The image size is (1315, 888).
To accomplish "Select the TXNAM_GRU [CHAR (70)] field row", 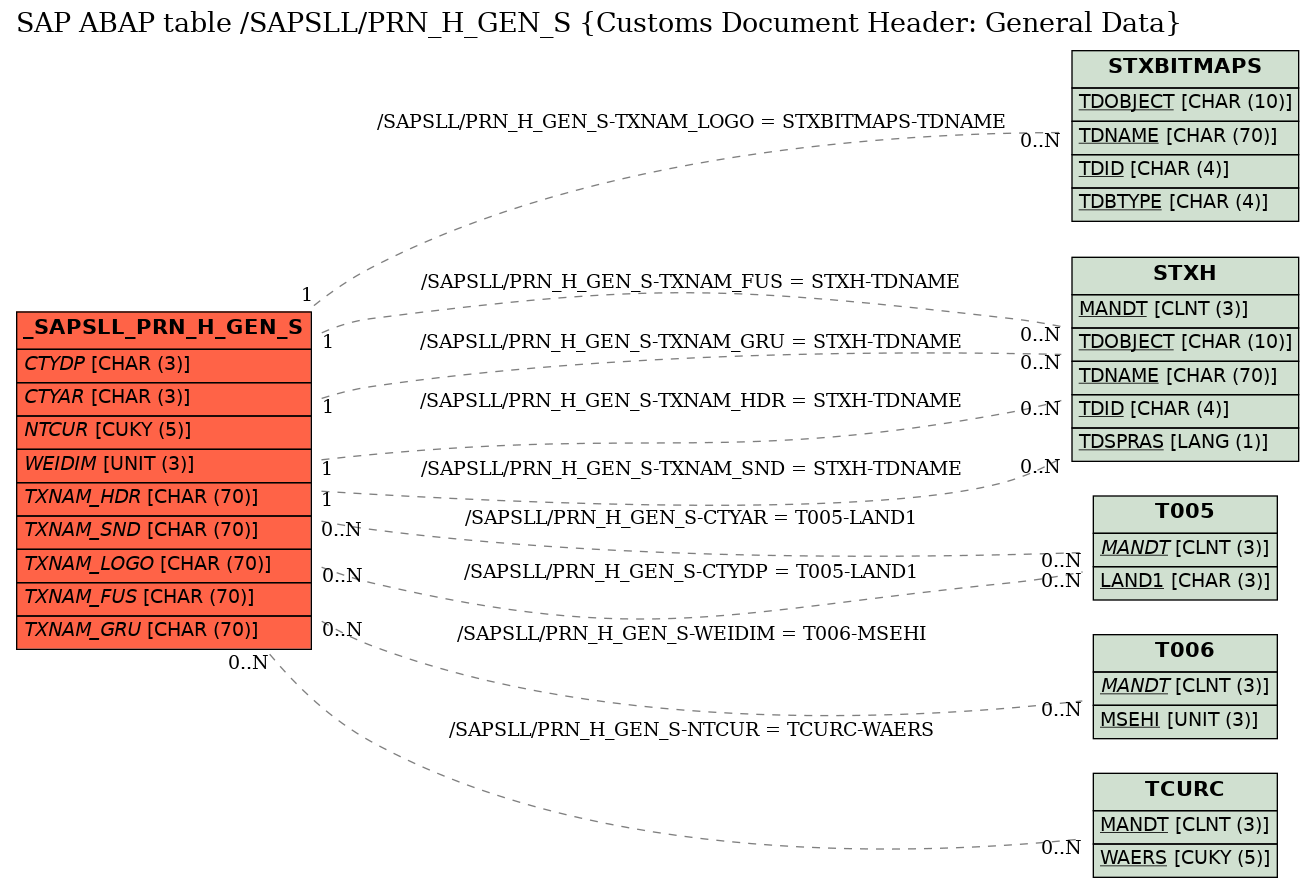I will pyautogui.click(x=164, y=632).
